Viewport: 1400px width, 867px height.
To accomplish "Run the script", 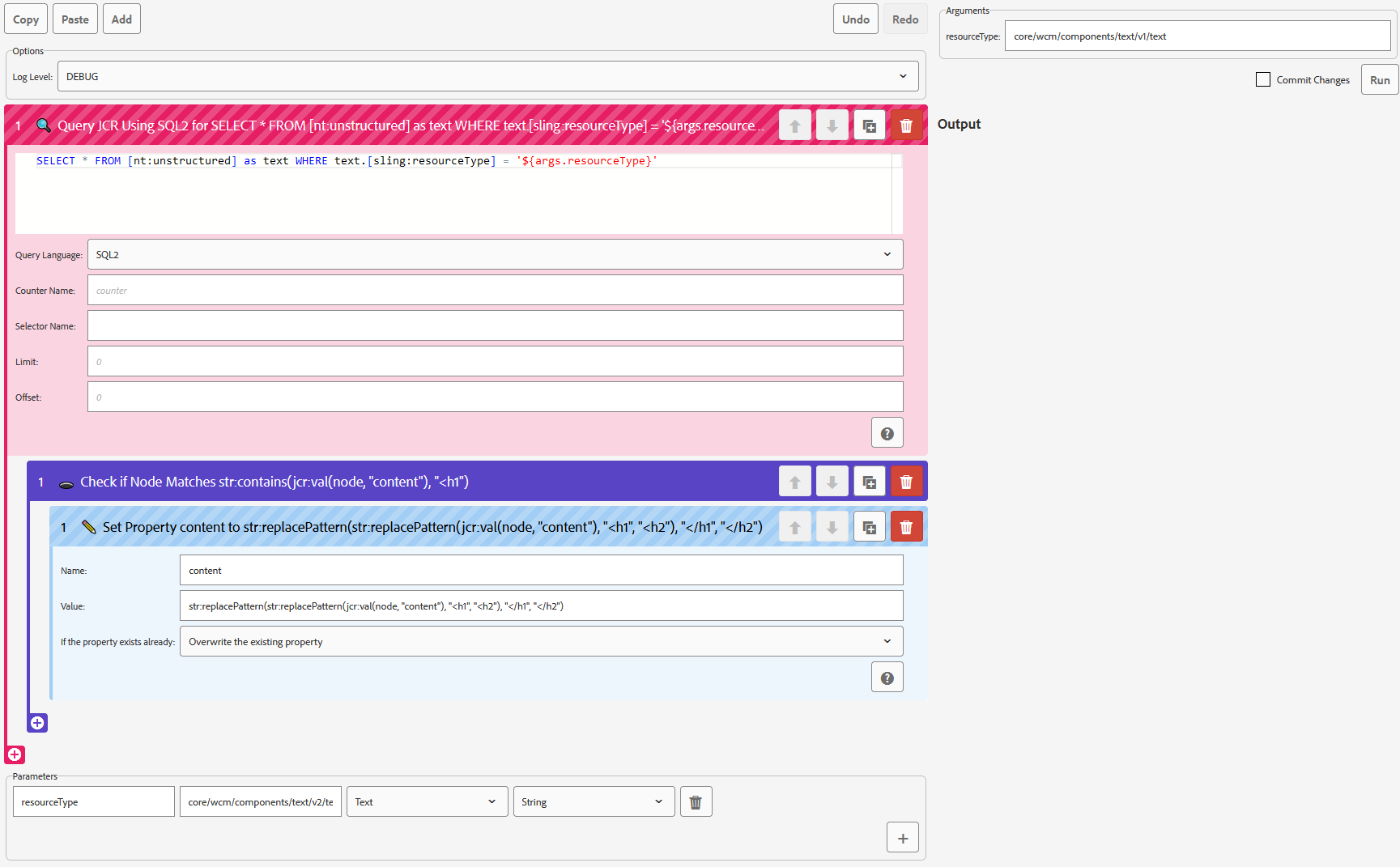I will point(1380,79).
